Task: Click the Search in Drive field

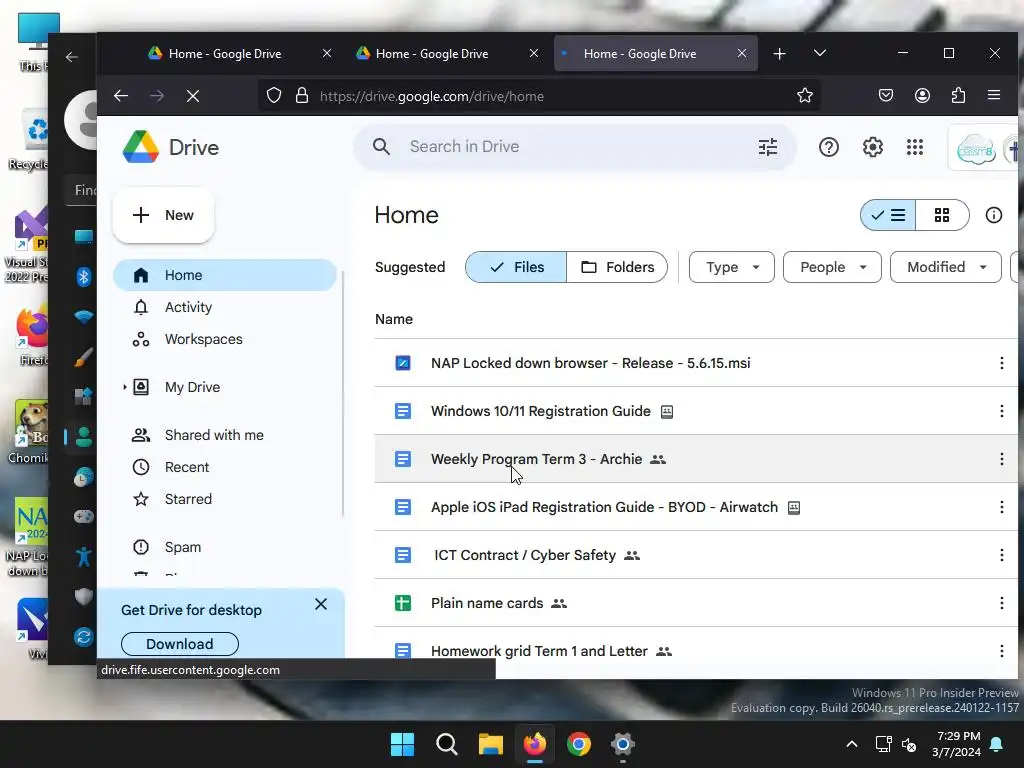Action: click(x=575, y=147)
